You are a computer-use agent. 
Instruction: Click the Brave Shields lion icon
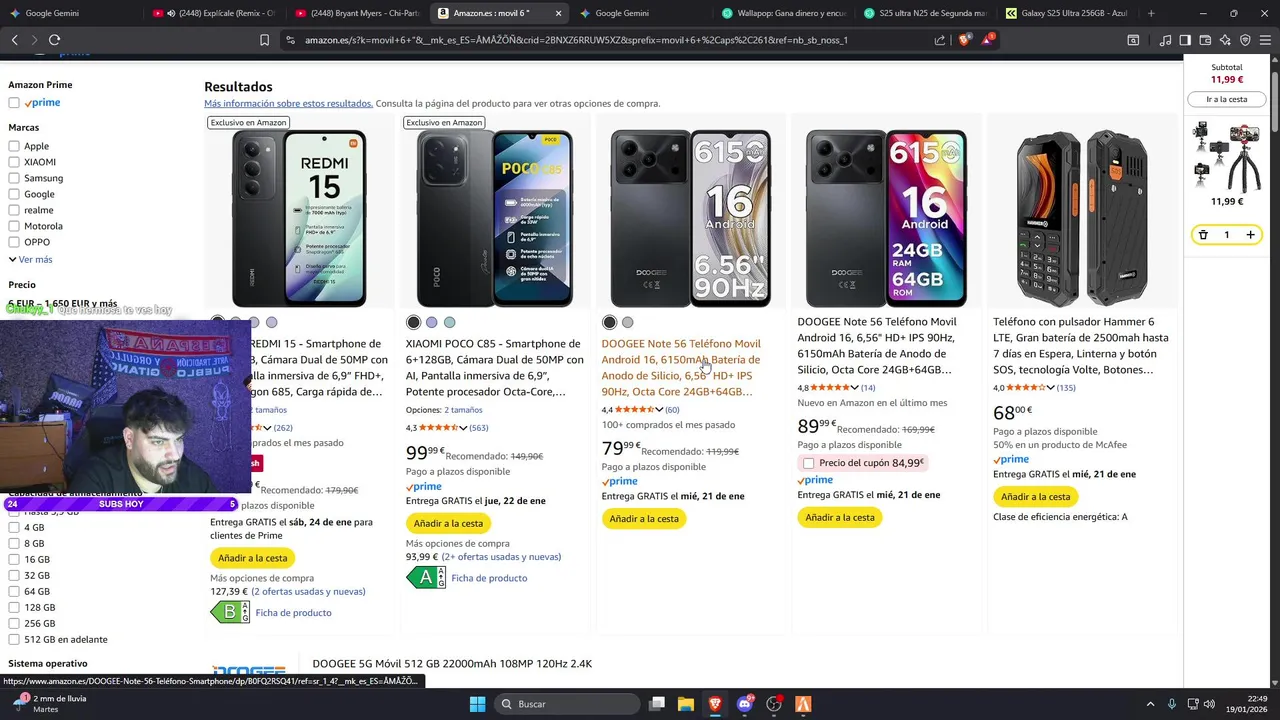pos(964,40)
